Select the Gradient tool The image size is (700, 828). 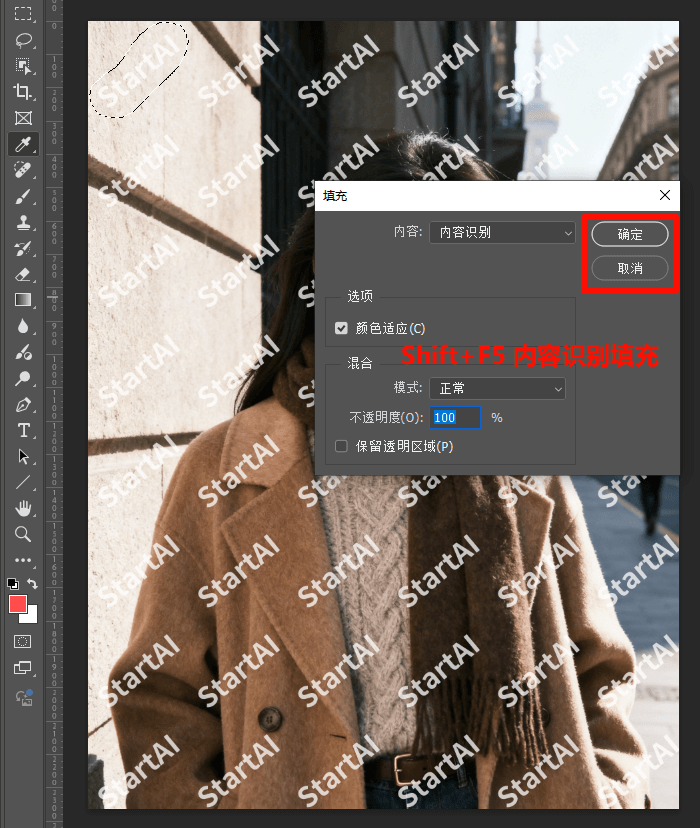tap(22, 300)
